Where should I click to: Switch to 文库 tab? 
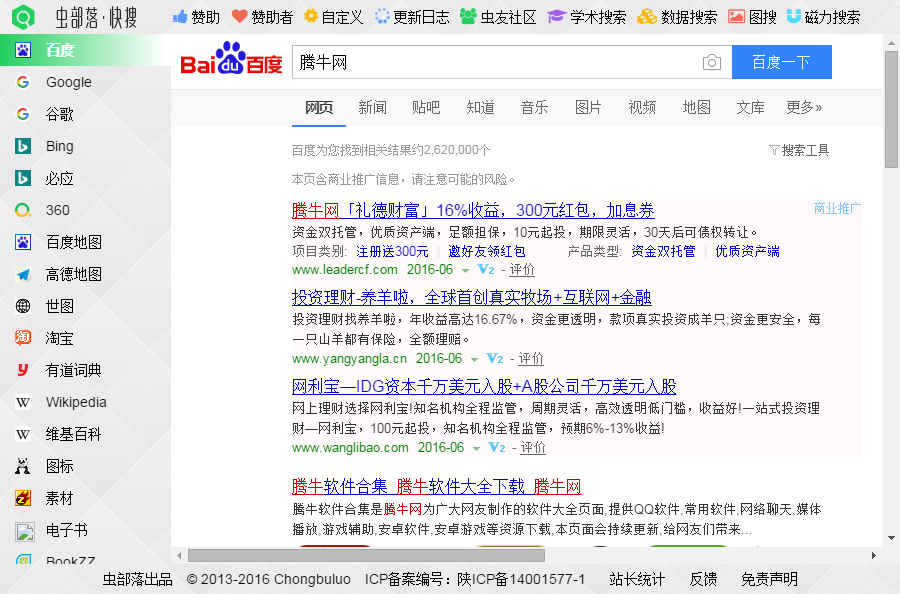click(x=750, y=107)
